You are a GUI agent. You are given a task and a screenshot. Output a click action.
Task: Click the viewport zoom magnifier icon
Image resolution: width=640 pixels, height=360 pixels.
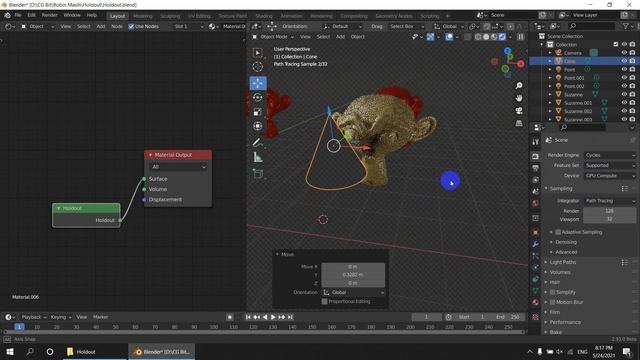tap(519, 85)
